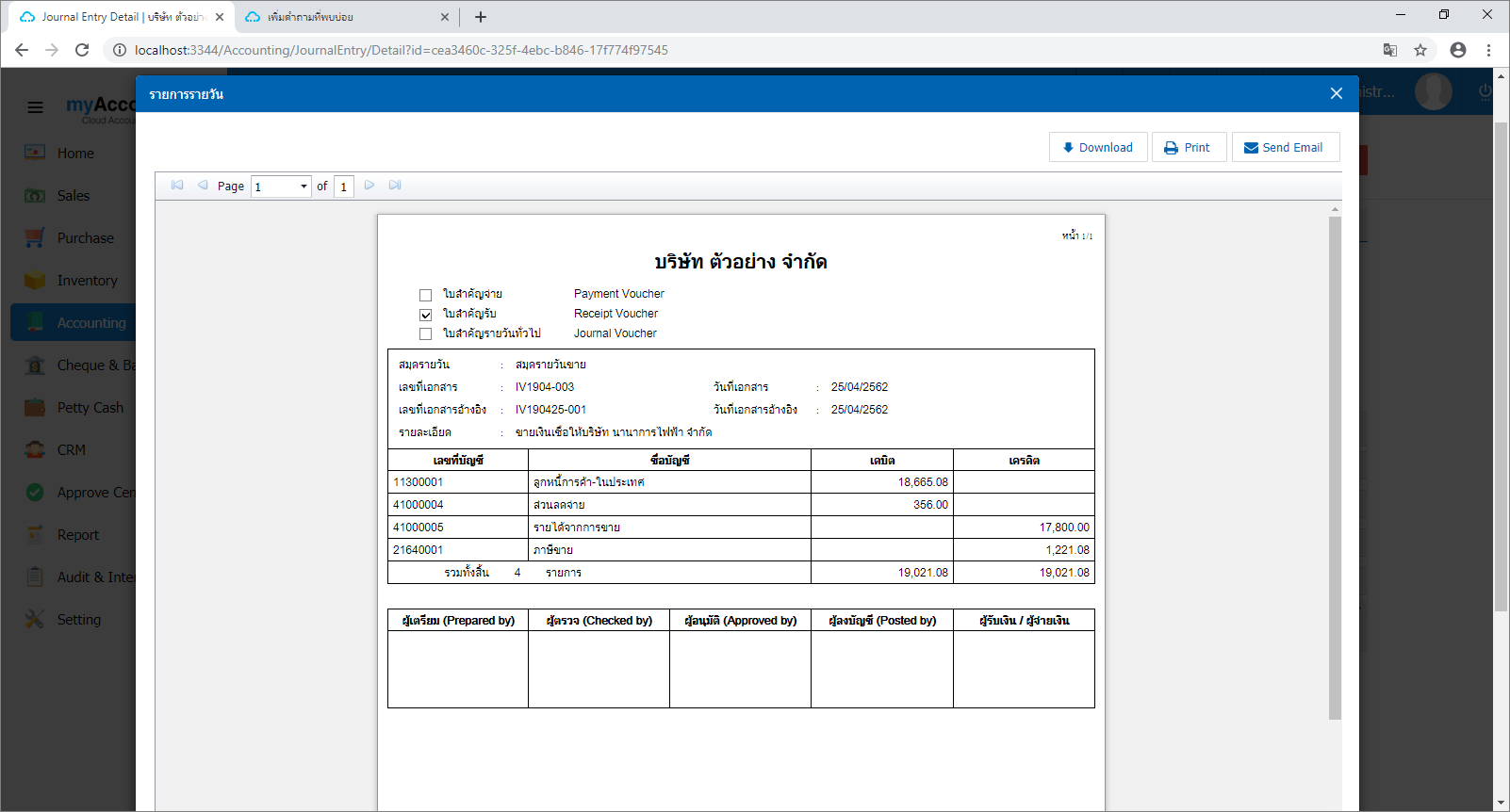Go to next report page

coord(369,186)
